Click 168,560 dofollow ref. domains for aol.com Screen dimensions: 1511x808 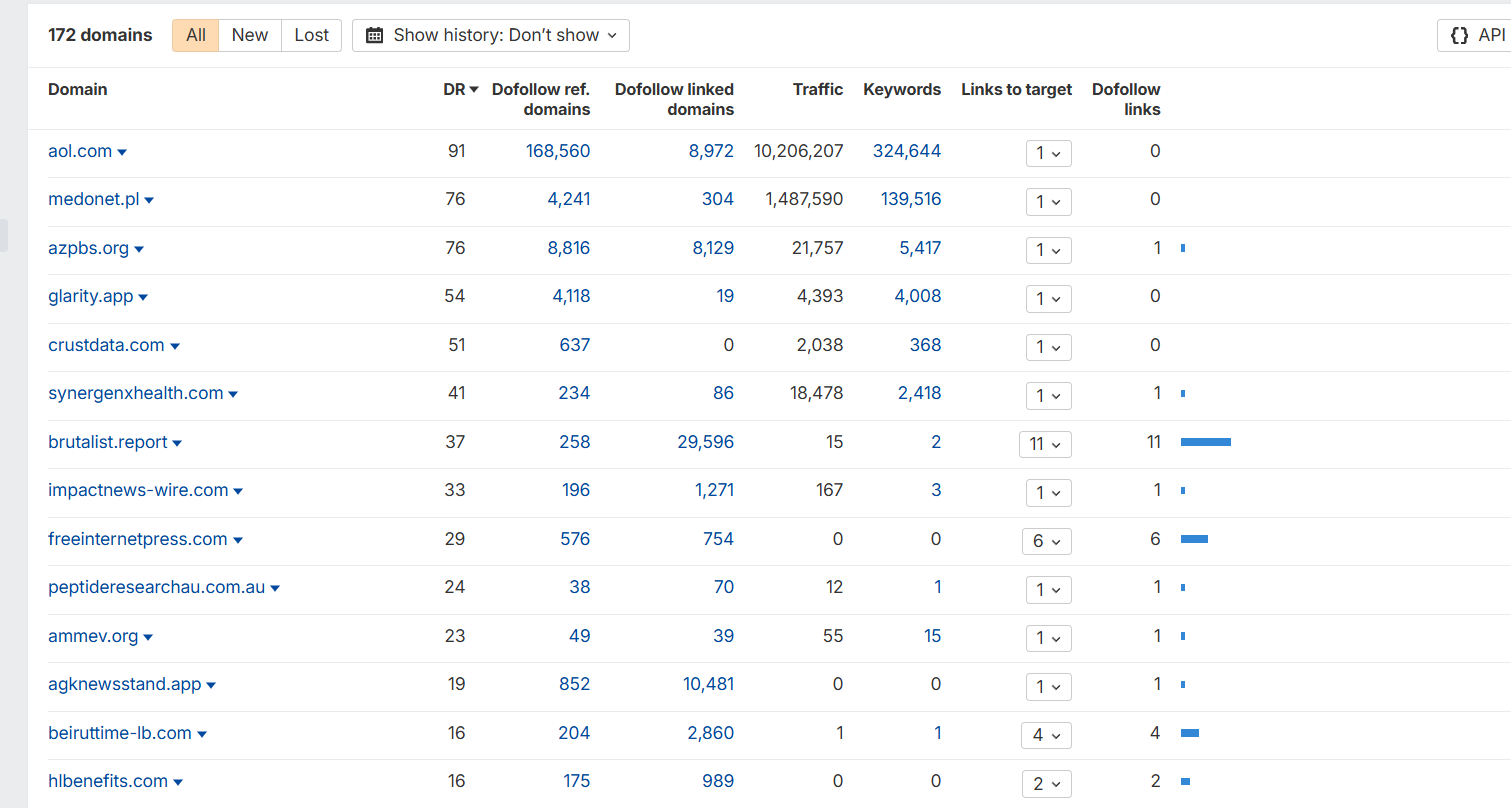coord(558,151)
